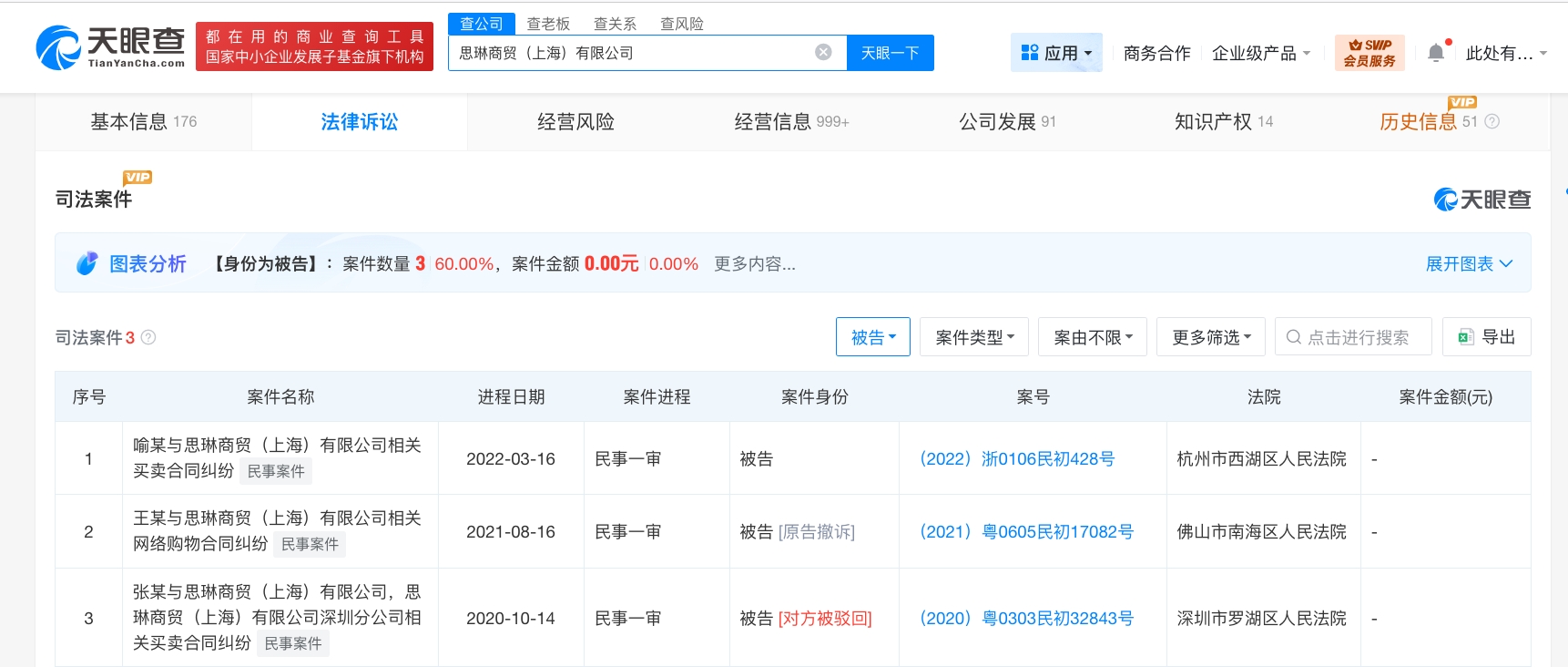Click VIP badge above 司法案件 heading
1568x667 pixels.
[137, 177]
